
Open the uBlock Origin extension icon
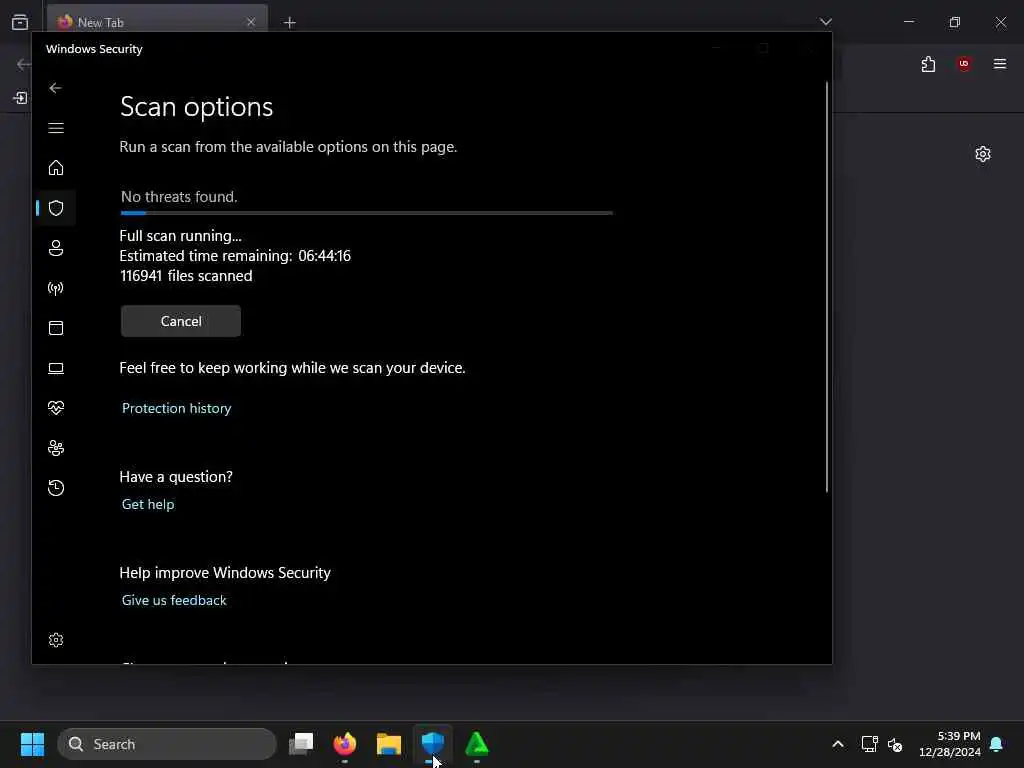[x=964, y=64]
